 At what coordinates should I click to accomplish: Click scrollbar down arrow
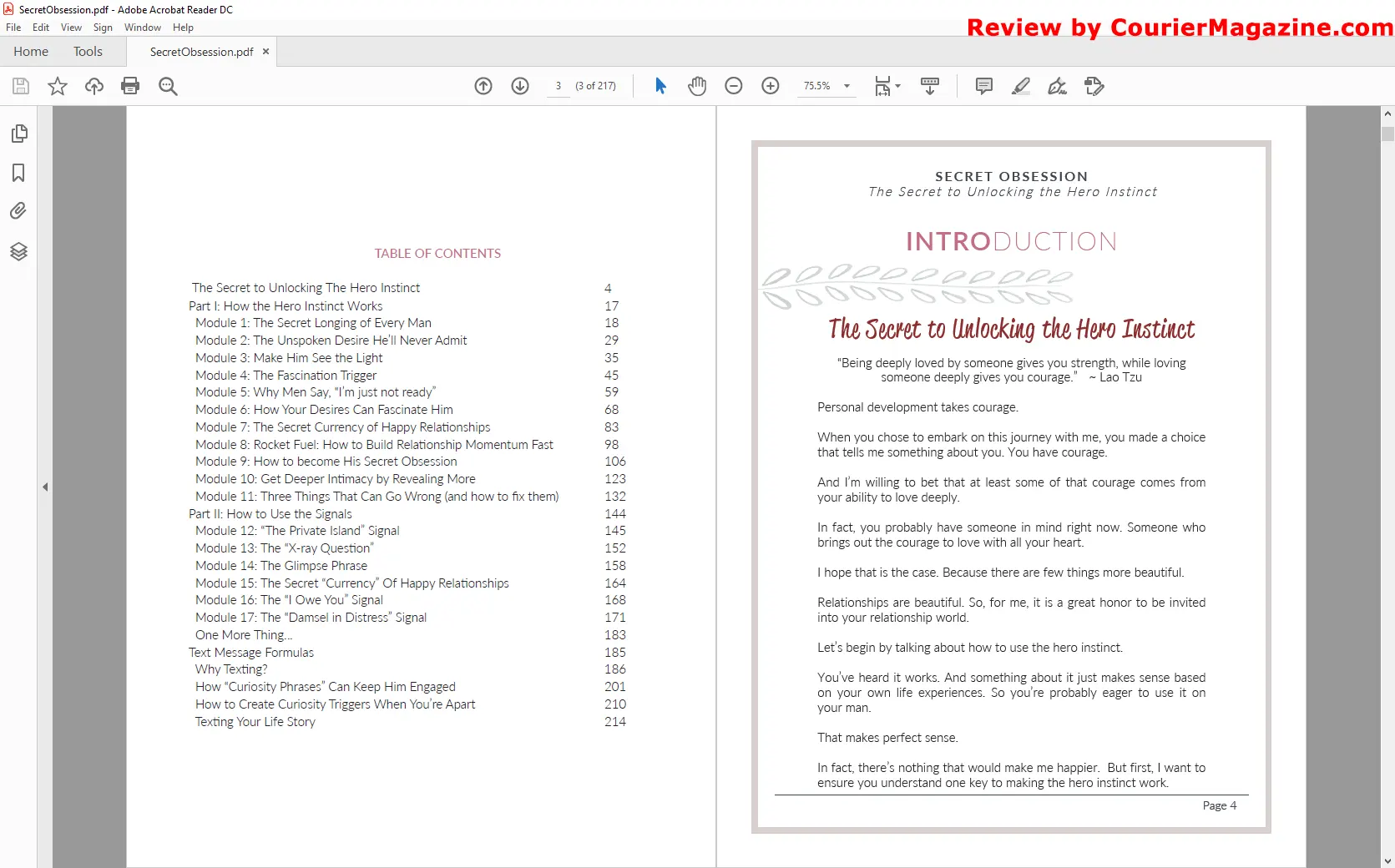(x=1387, y=860)
